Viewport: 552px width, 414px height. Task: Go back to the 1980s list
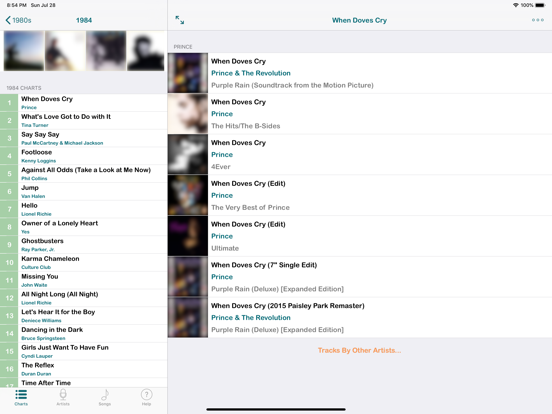coord(18,20)
